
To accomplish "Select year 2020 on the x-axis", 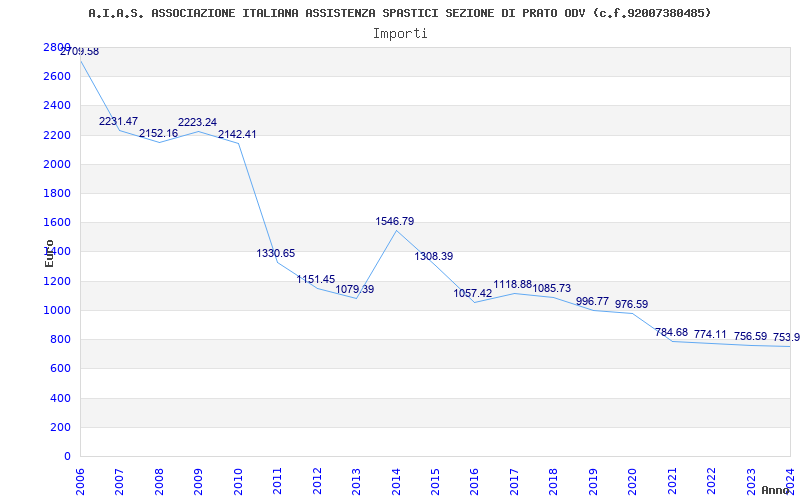I will (x=633, y=482).
